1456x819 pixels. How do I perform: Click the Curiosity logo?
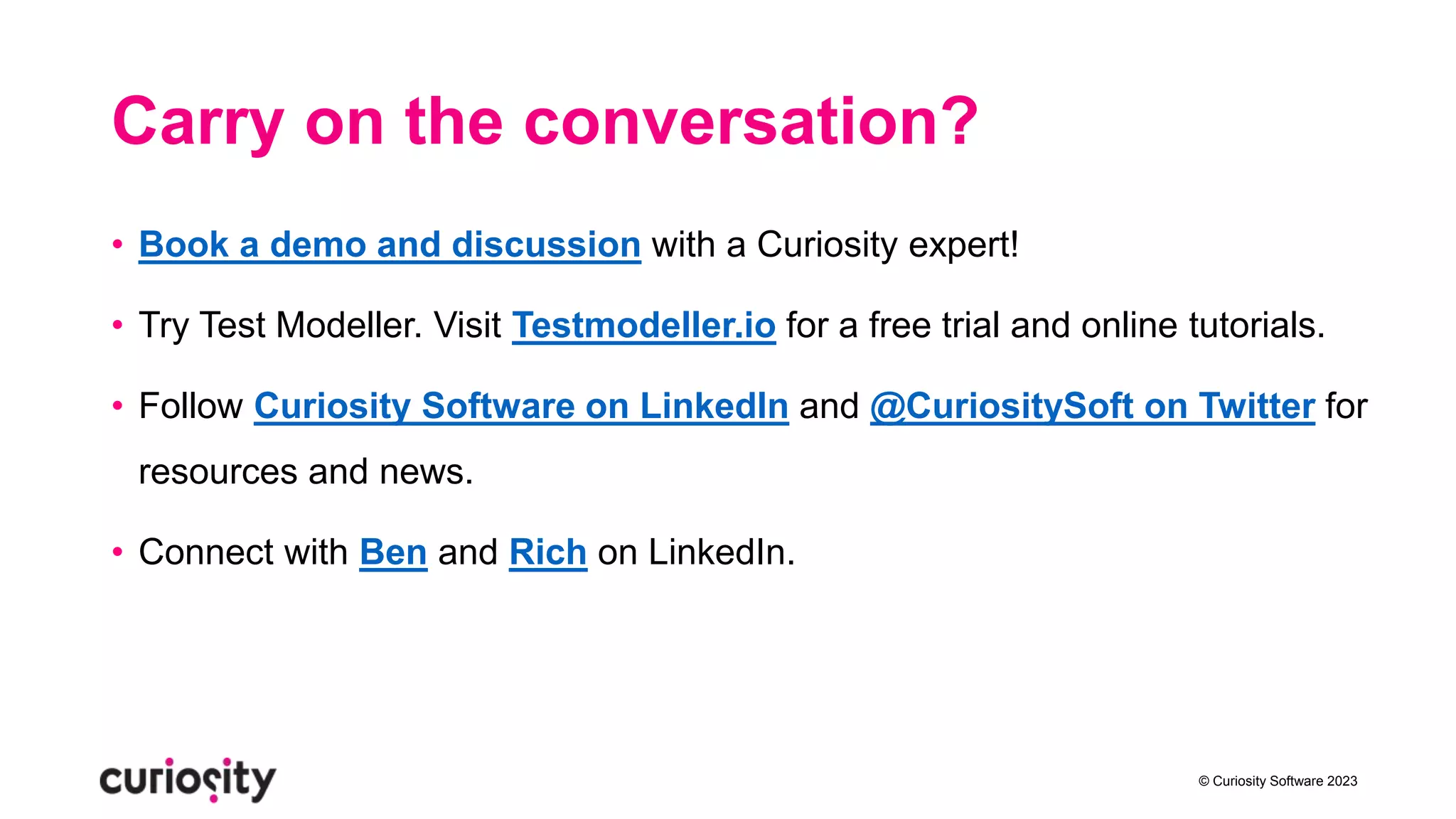coord(188,780)
